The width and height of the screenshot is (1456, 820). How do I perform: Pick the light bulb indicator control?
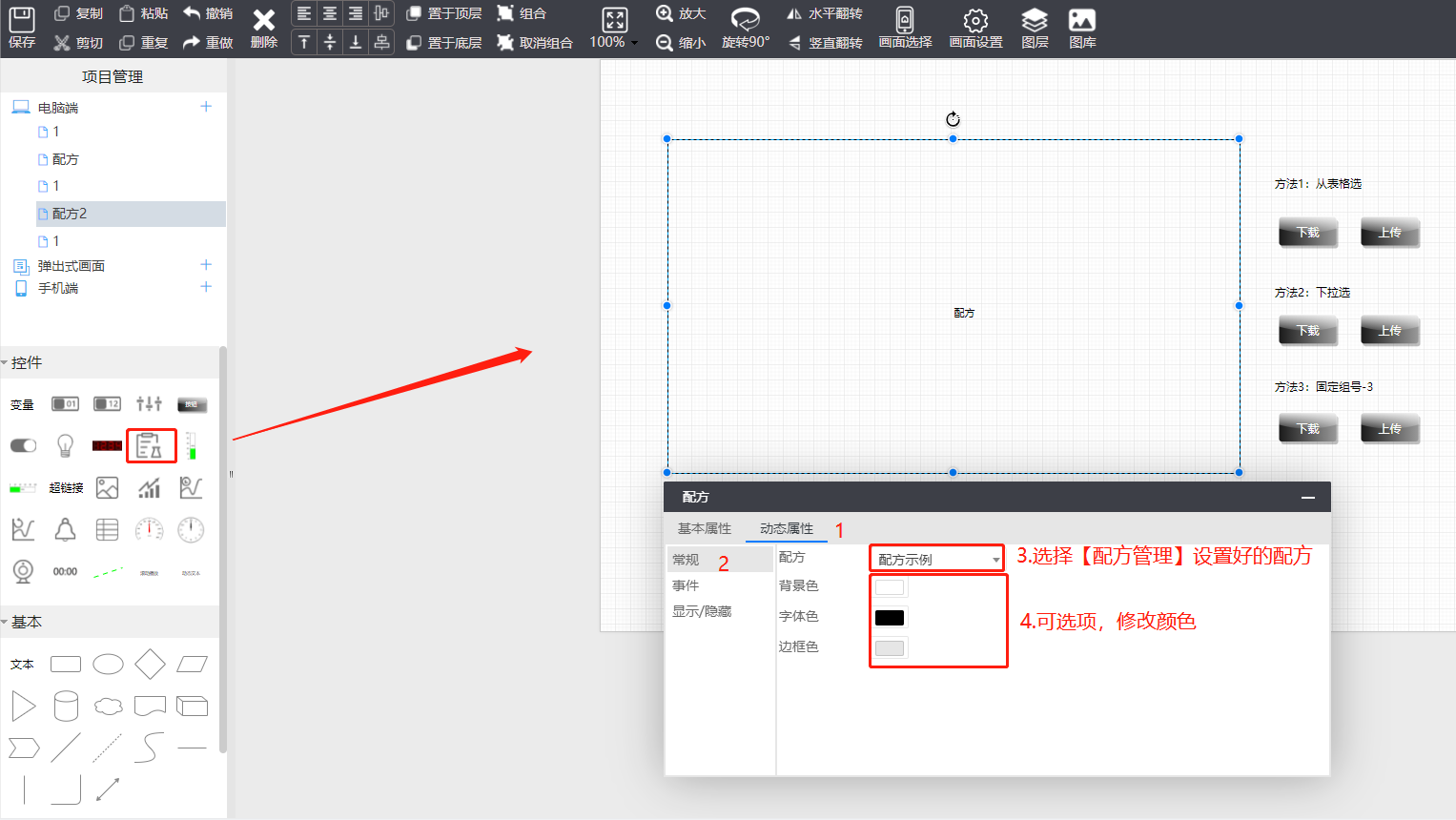click(x=65, y=445)
